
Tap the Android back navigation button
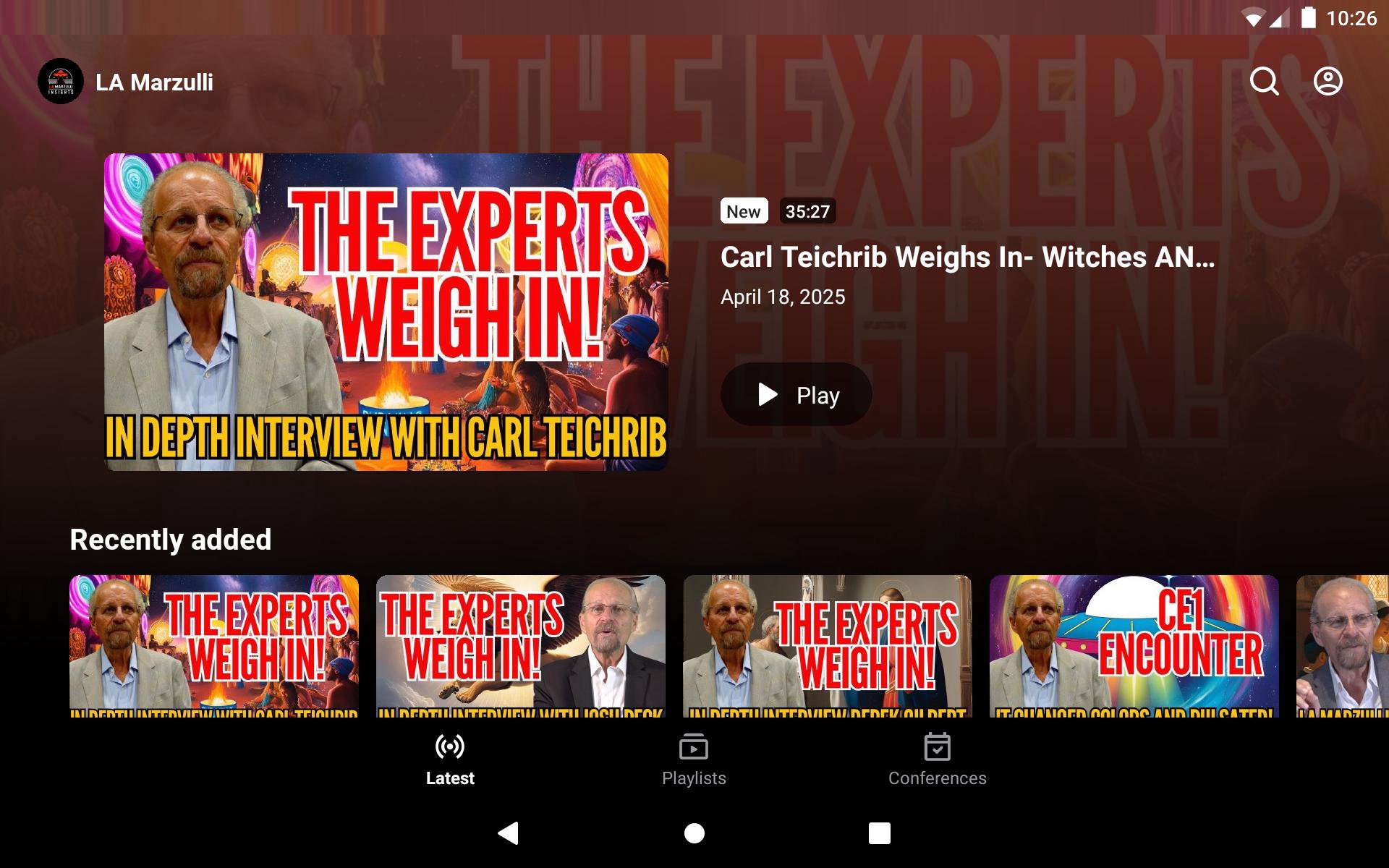(x=509, y=833)
